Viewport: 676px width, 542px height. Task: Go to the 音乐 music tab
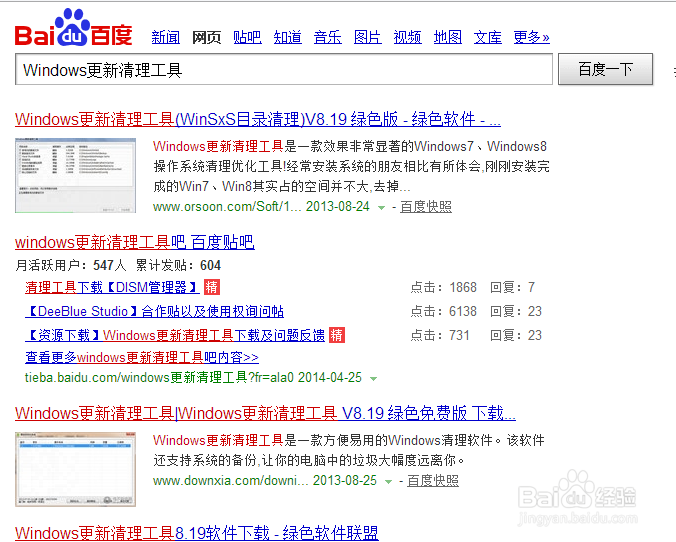[328, 38]
